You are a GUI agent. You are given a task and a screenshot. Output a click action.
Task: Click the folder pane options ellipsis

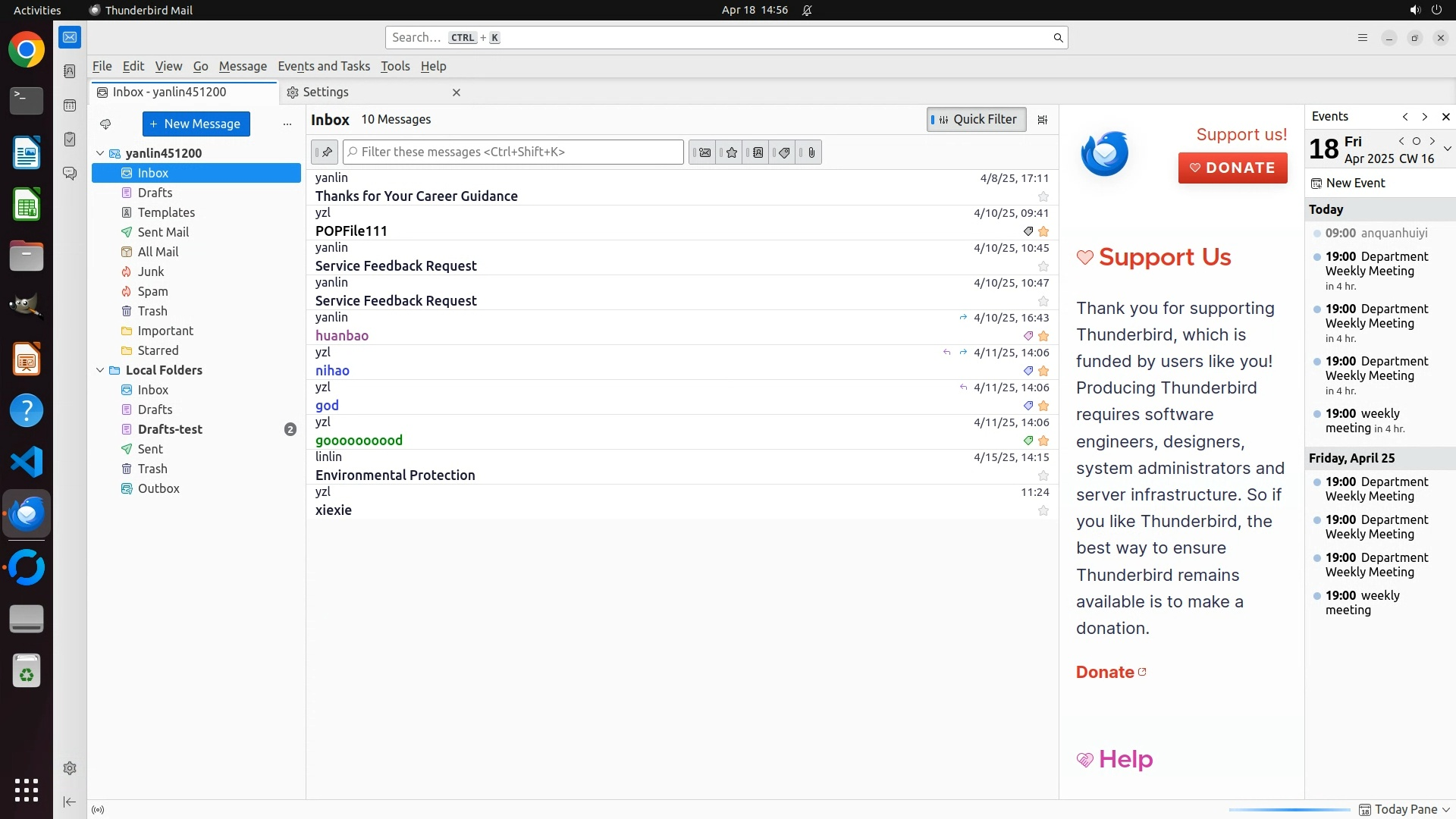(287, 124)
